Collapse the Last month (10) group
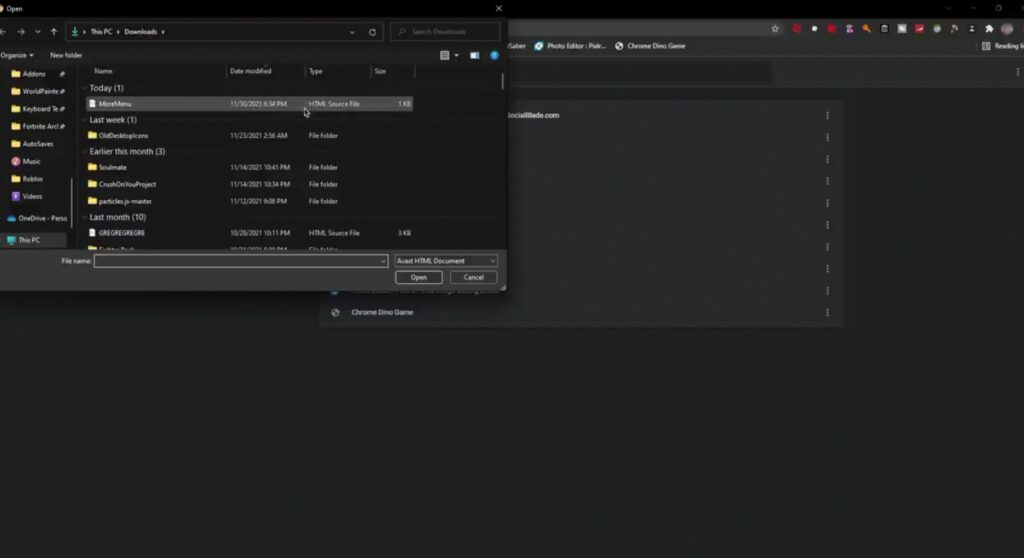This screenshot has width=1024, height=558. (x=84, y=217)
